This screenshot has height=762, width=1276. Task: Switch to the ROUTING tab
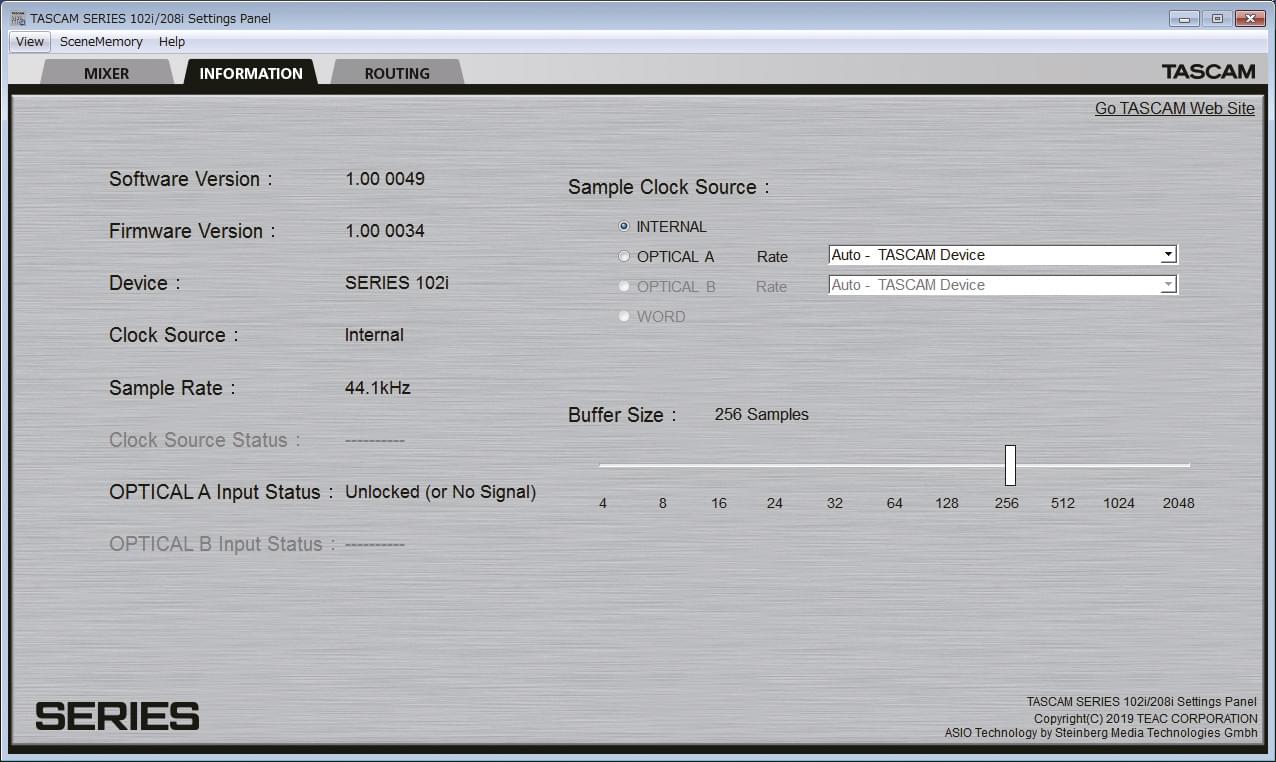[x=397, y=73]
